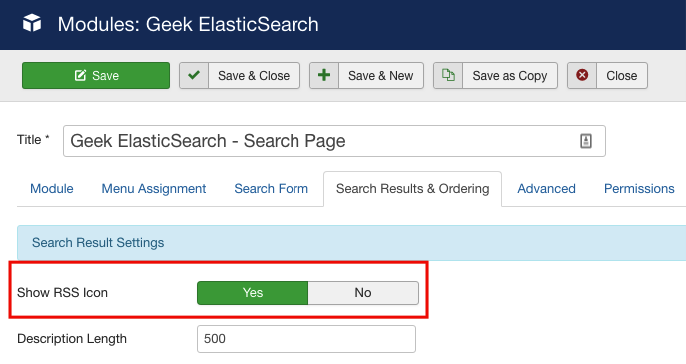Screen dimensions: 686x364
Task: Click the Save & Close button
Action: coord(239,76)
